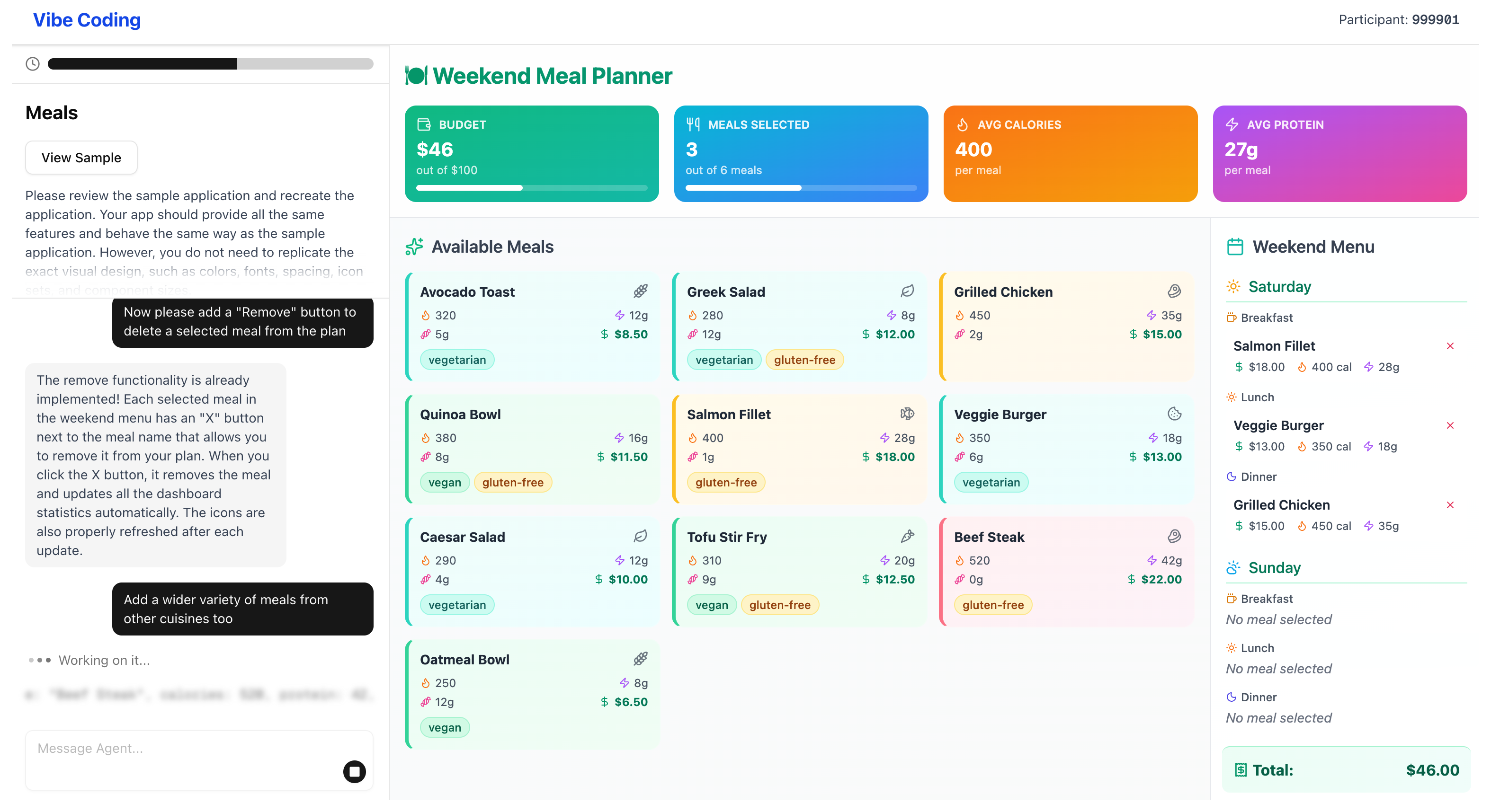Stop the agent with the stop button

click(354, 771)
